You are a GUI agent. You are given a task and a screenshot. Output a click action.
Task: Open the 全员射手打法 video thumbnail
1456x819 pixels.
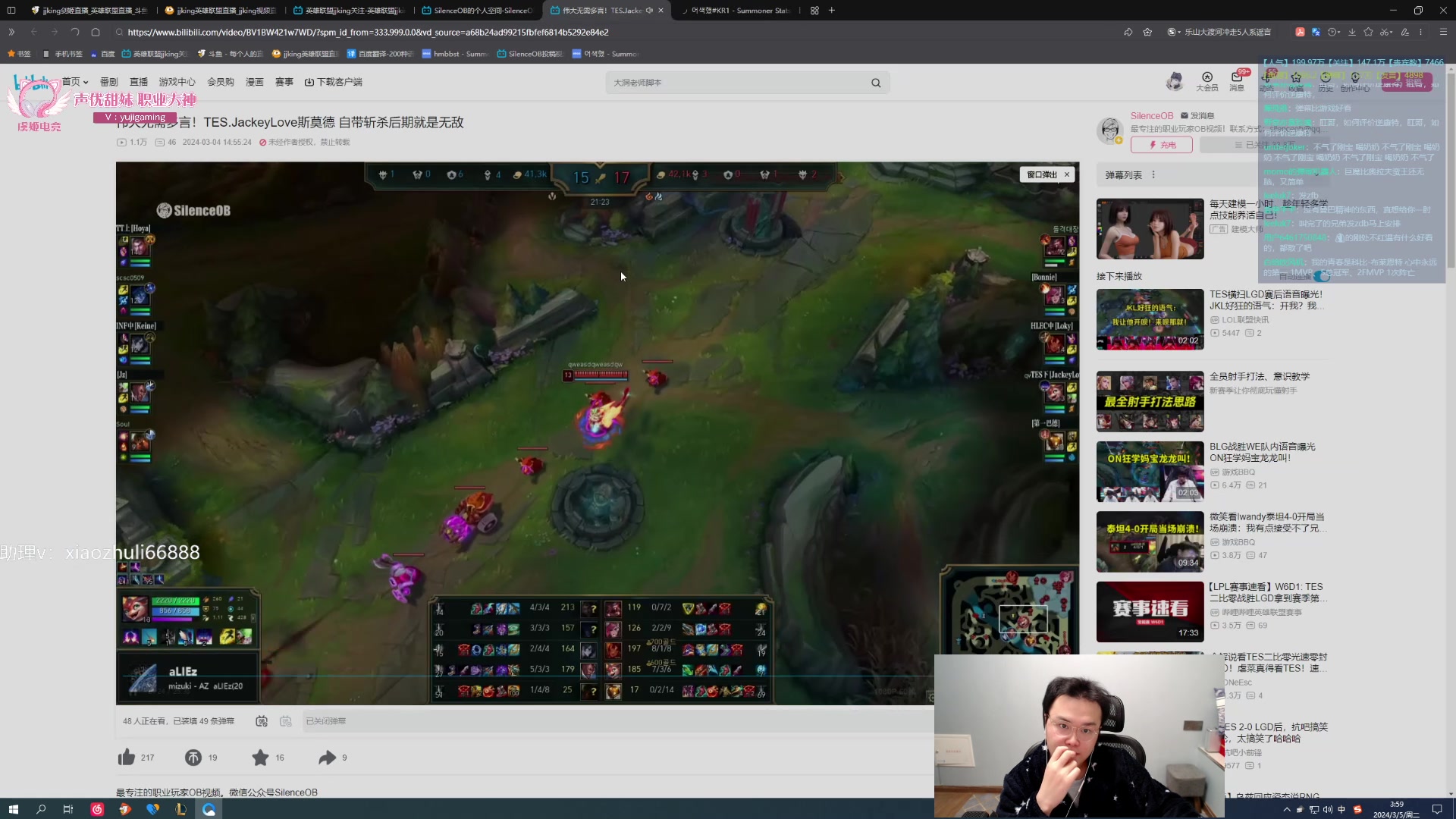click(x=1150, y=401)
